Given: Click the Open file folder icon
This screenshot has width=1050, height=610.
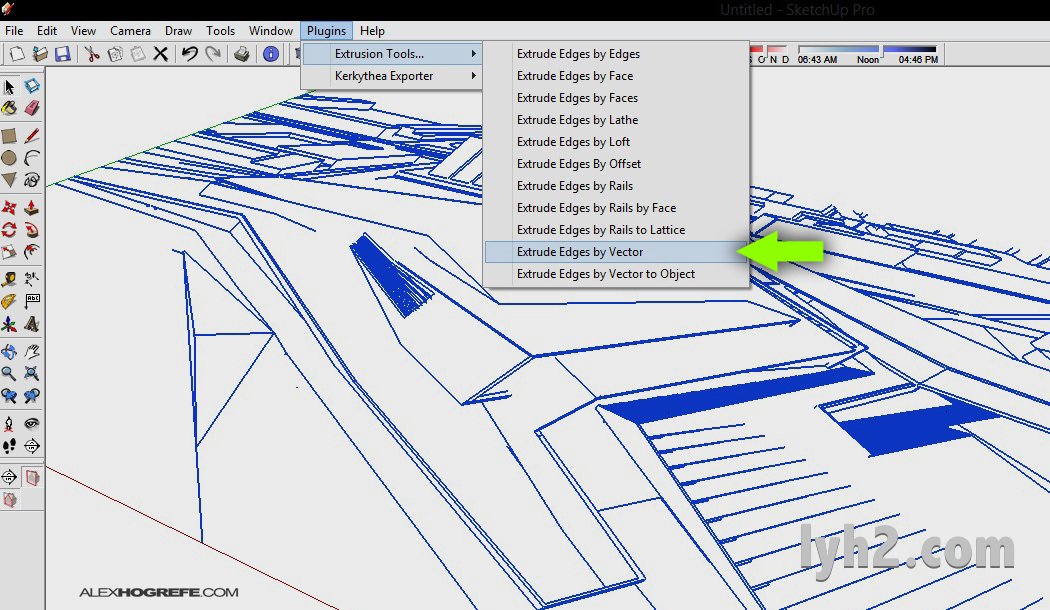Looking at the screenshot, I should (40, 54).
